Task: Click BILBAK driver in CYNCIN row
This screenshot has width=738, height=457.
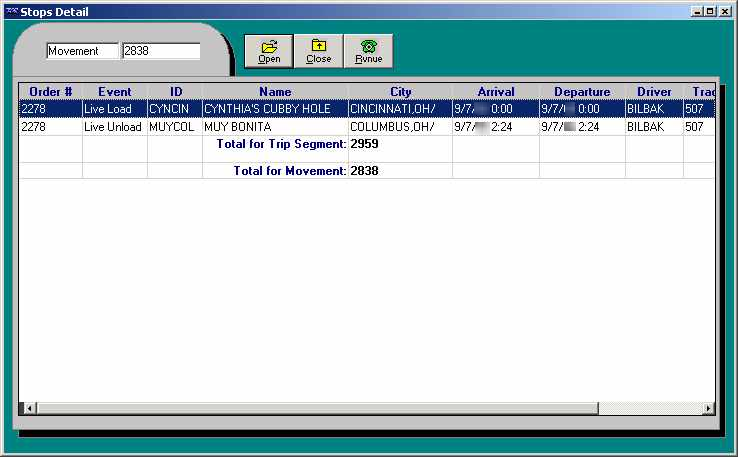Action: coord(654,109)
